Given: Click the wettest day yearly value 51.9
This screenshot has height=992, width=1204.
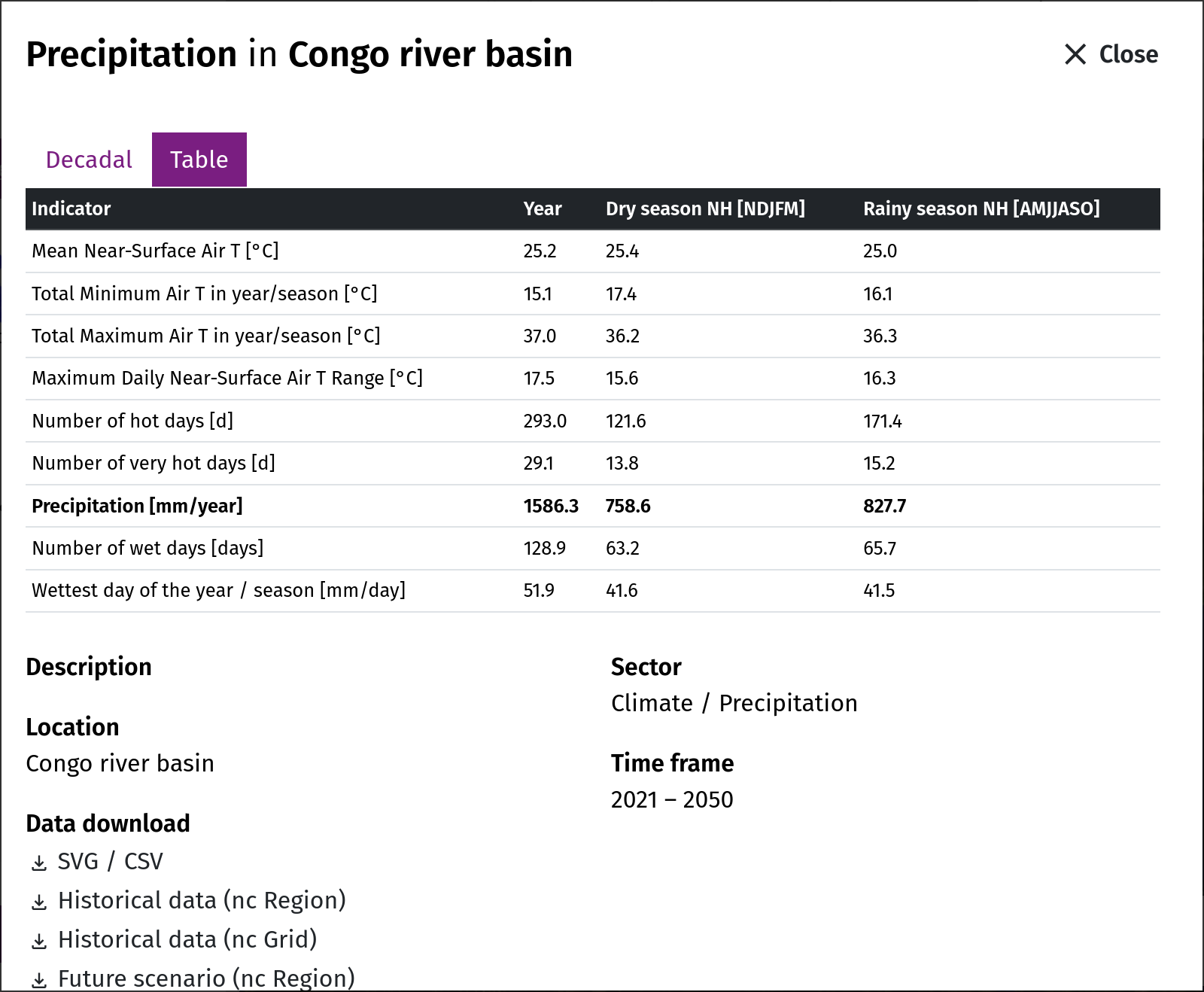Looking at the screenshot, I should click(539, 590).
